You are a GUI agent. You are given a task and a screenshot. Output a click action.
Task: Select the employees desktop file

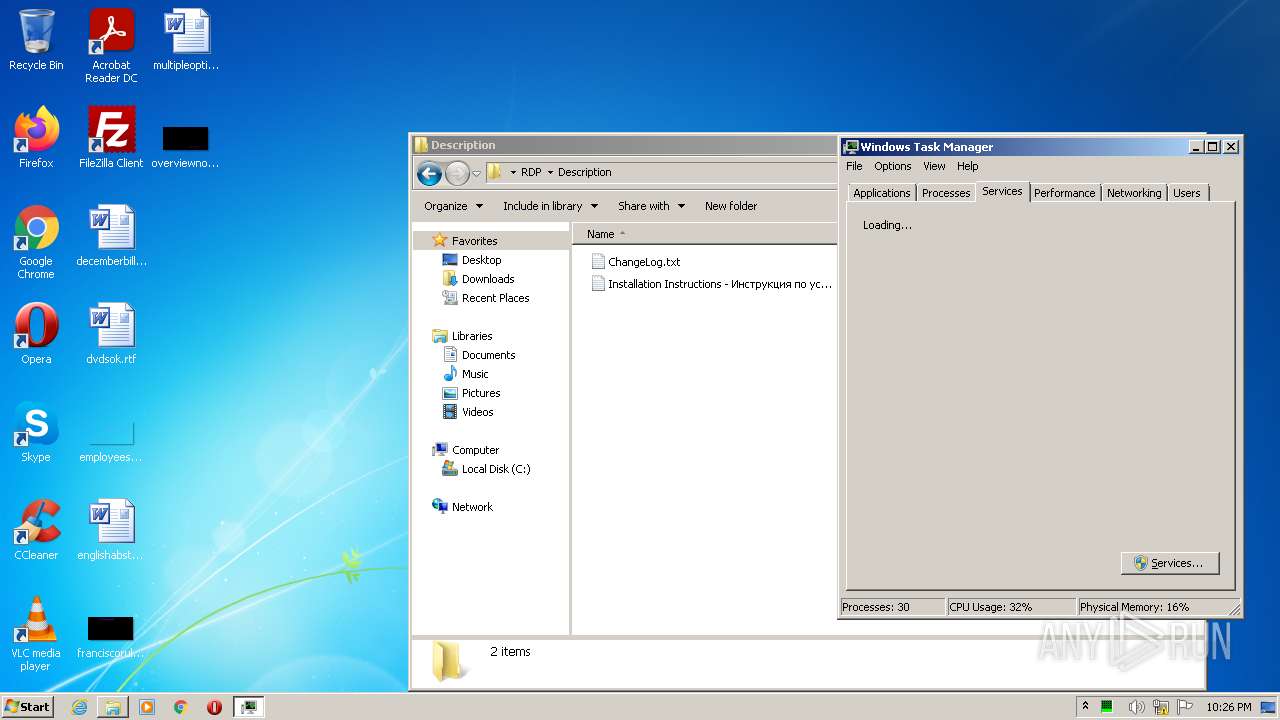point(111,440)
